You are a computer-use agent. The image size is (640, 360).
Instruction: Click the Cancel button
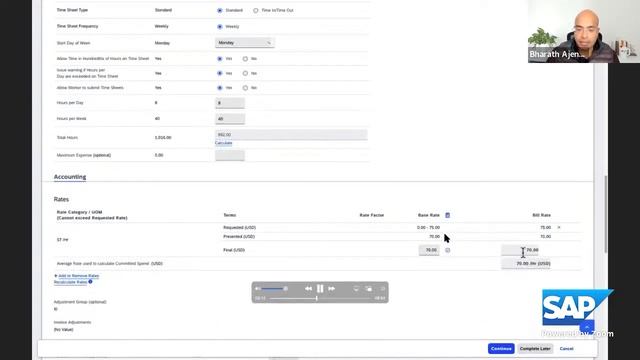(566, 349)
